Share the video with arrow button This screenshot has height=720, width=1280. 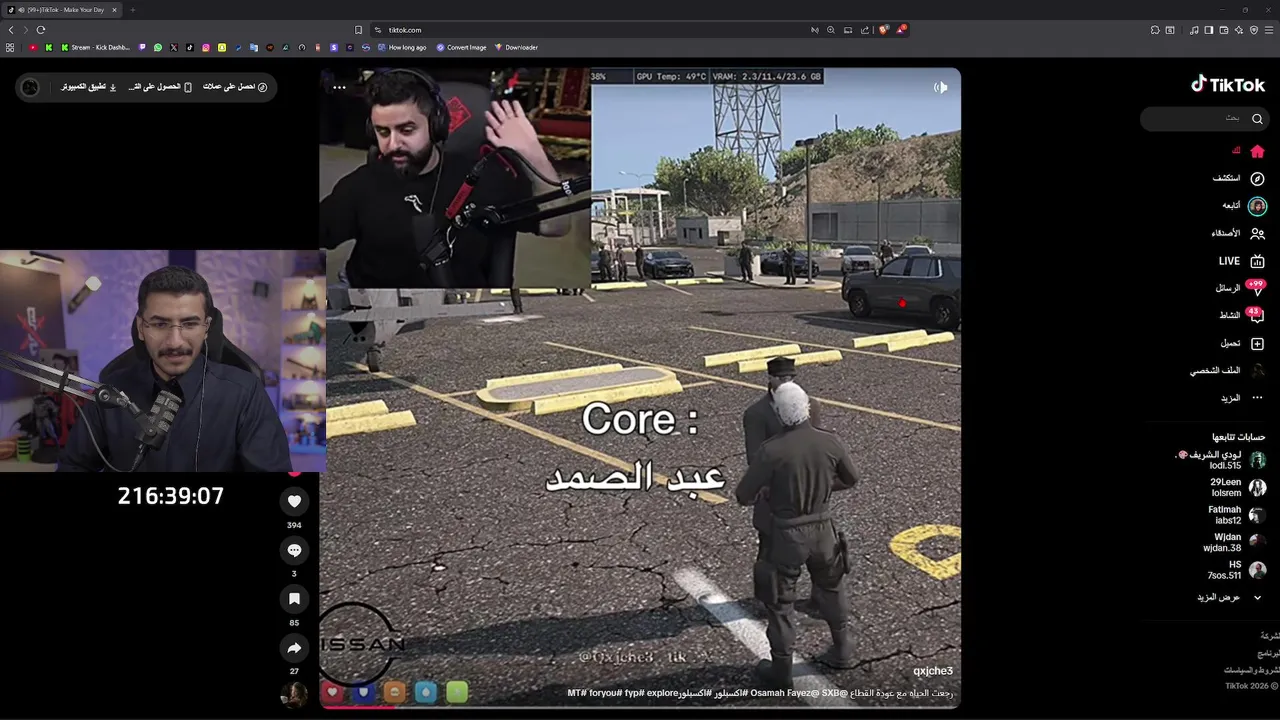(294, 648)
